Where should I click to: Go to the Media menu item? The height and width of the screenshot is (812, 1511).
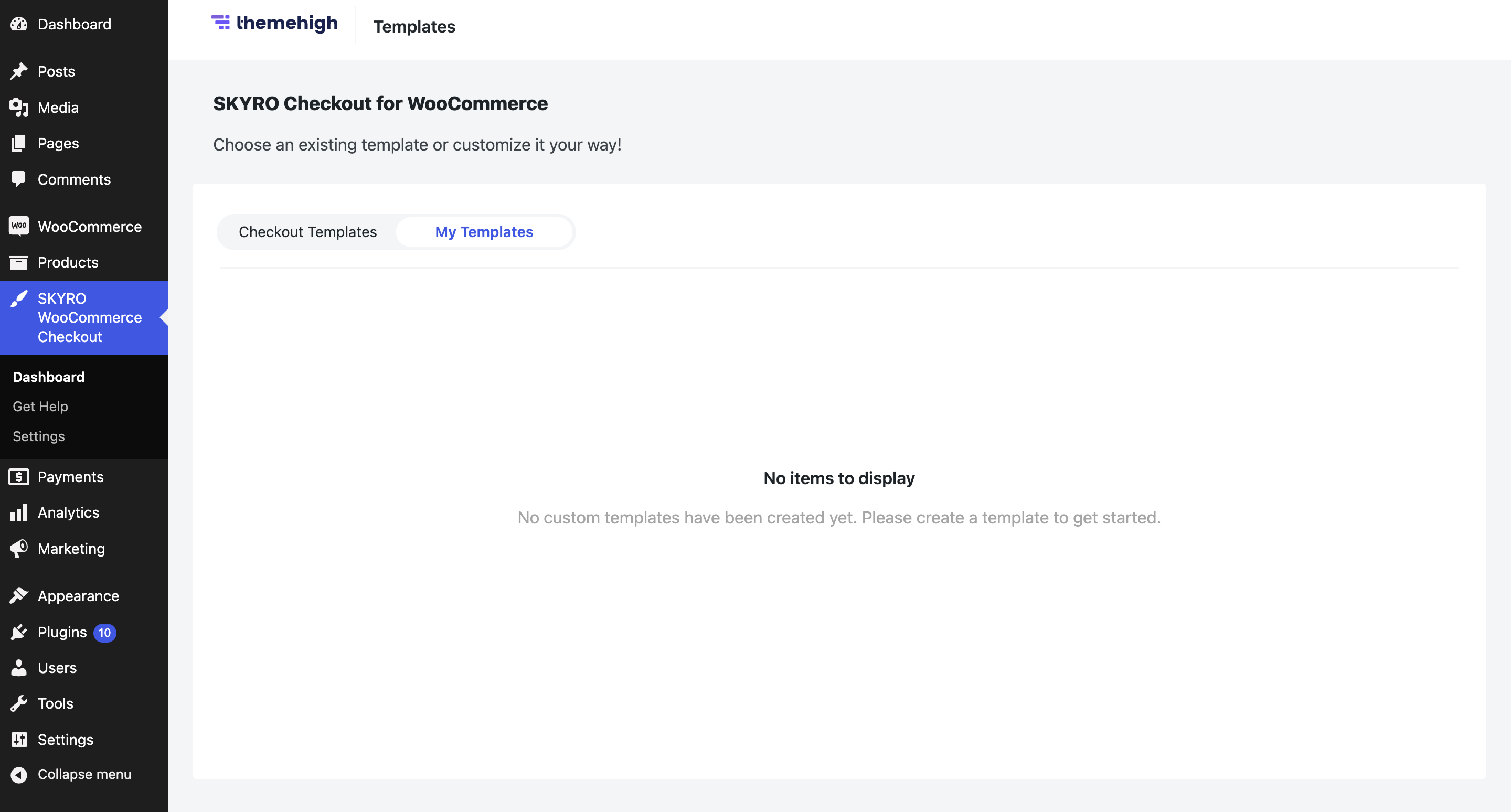84,108
